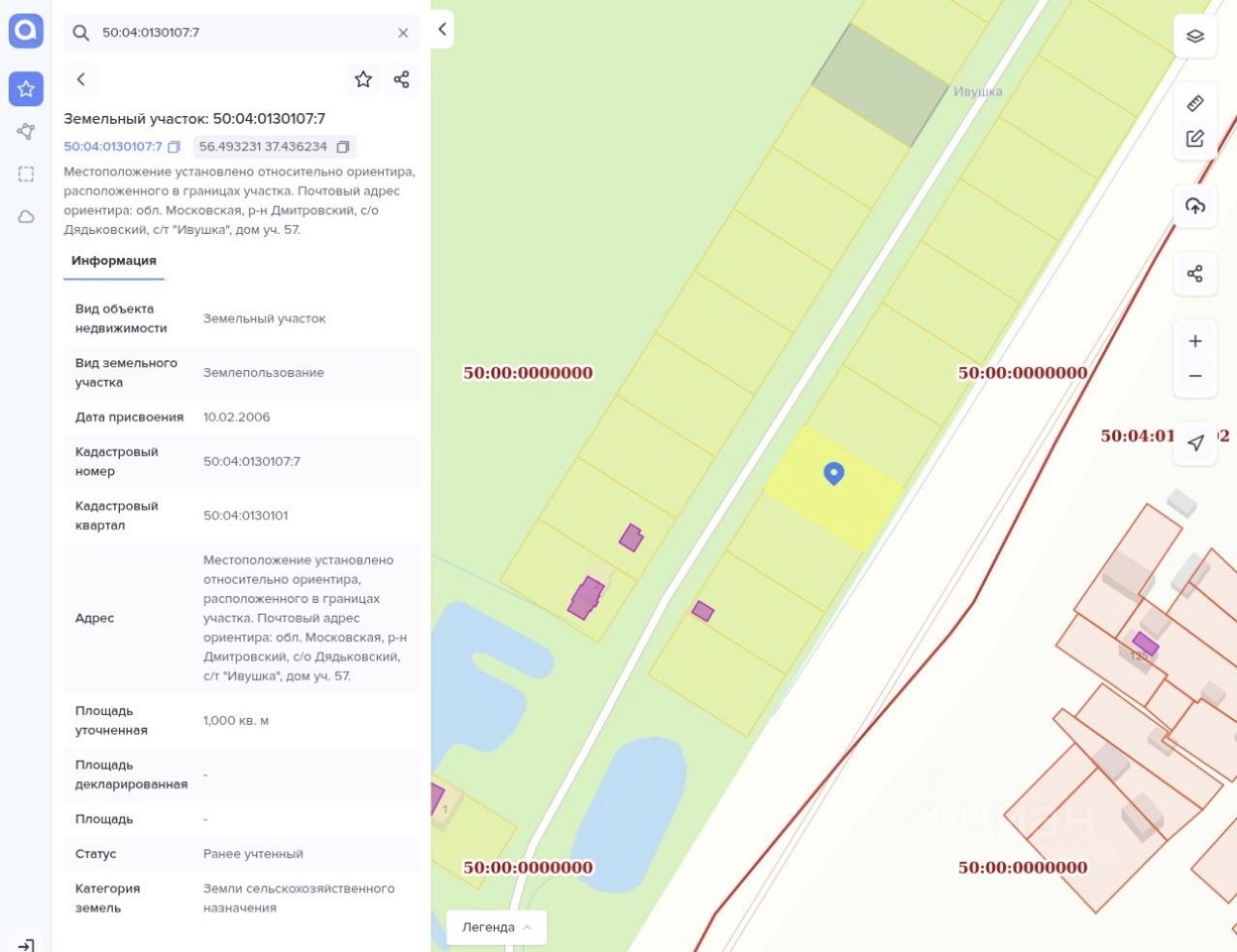Image resolution: width=1237 pixels, height=952 pixels.
Task: Switch to the Информация tab
Action: click(x=114, y=261)
